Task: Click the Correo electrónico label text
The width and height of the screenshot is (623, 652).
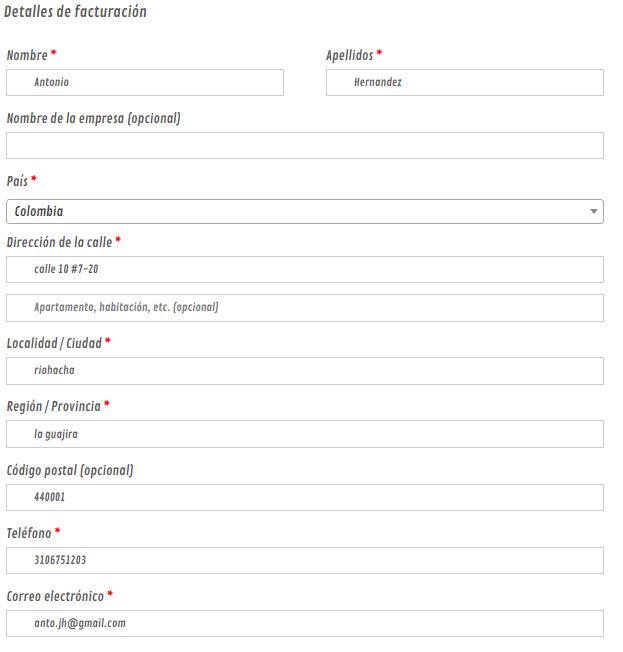Action: pos(55,596)
